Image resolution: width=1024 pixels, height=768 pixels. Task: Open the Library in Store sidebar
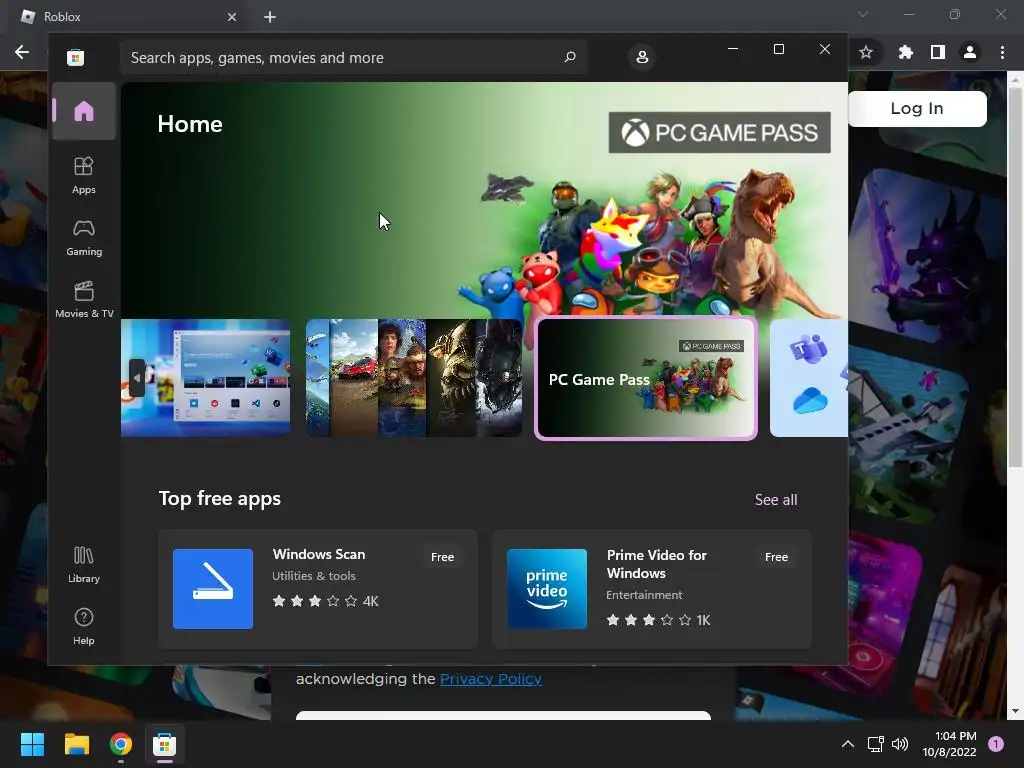click(x=84, y=565)
